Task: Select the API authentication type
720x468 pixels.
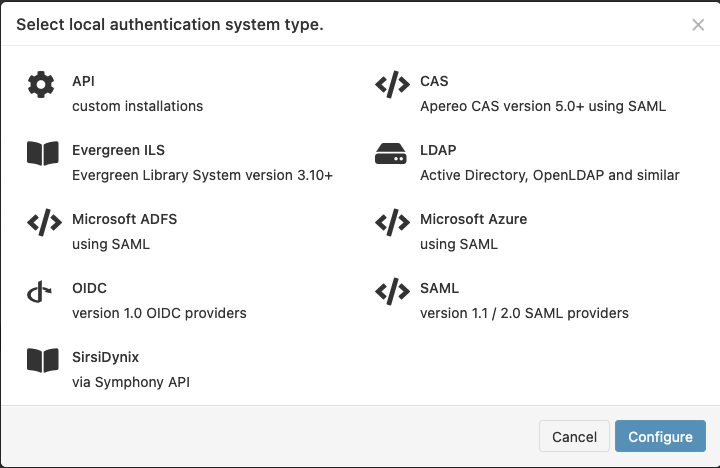Action: coord(84,81)
